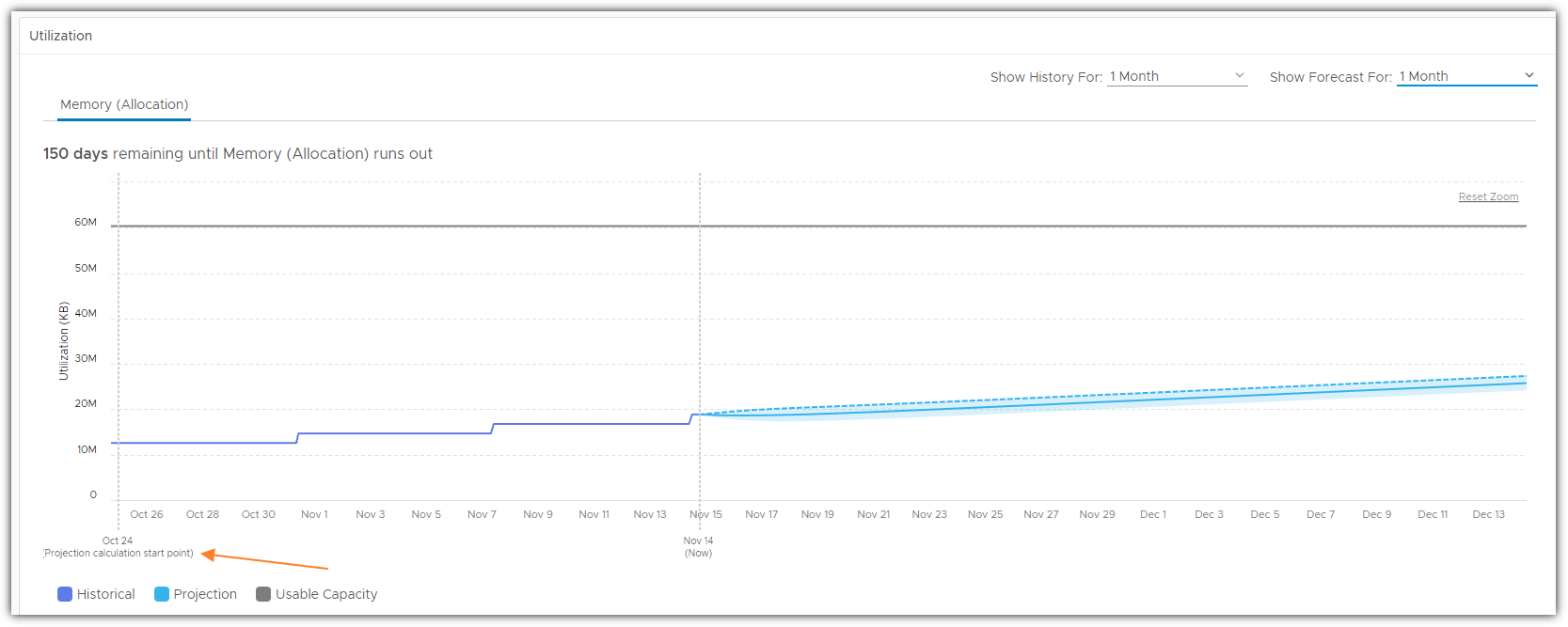Click the Show History For chevron arrow

1239,75
